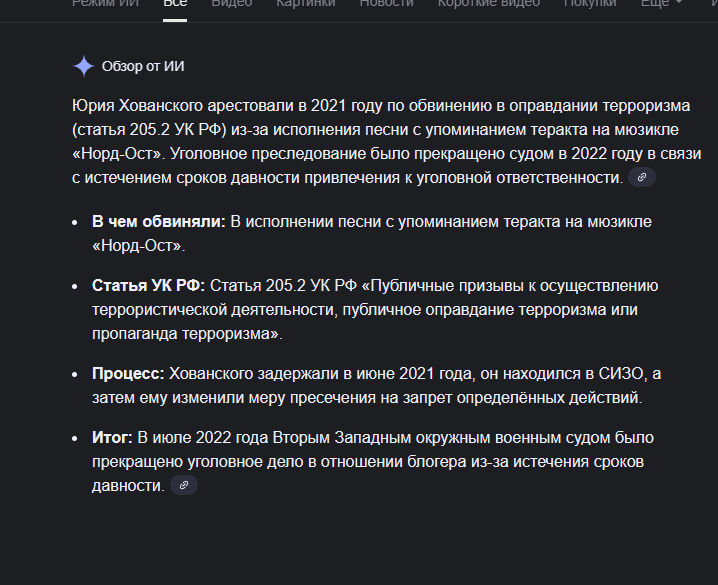Click the text 'Вторым Западным окружным военным судом'

[x=440, y=438]
